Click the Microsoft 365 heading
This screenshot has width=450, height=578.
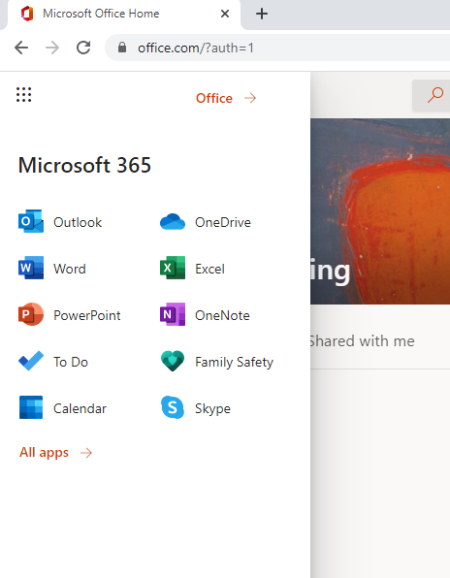click(84, 165)
